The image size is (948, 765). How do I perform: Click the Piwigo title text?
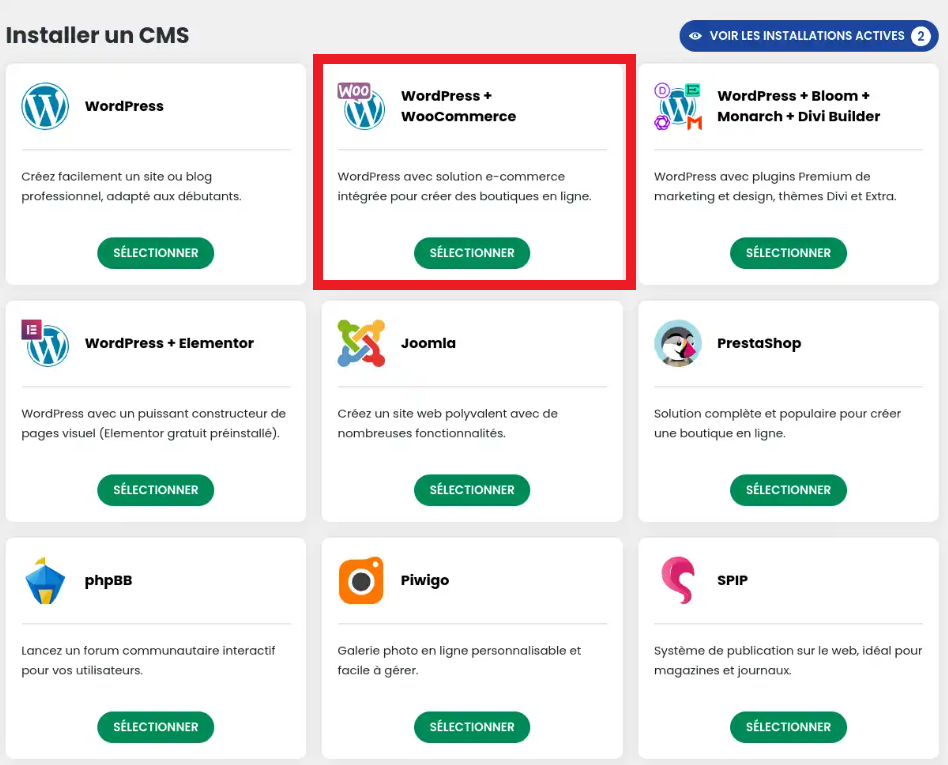pyautogui.click(x=425, y=581)
